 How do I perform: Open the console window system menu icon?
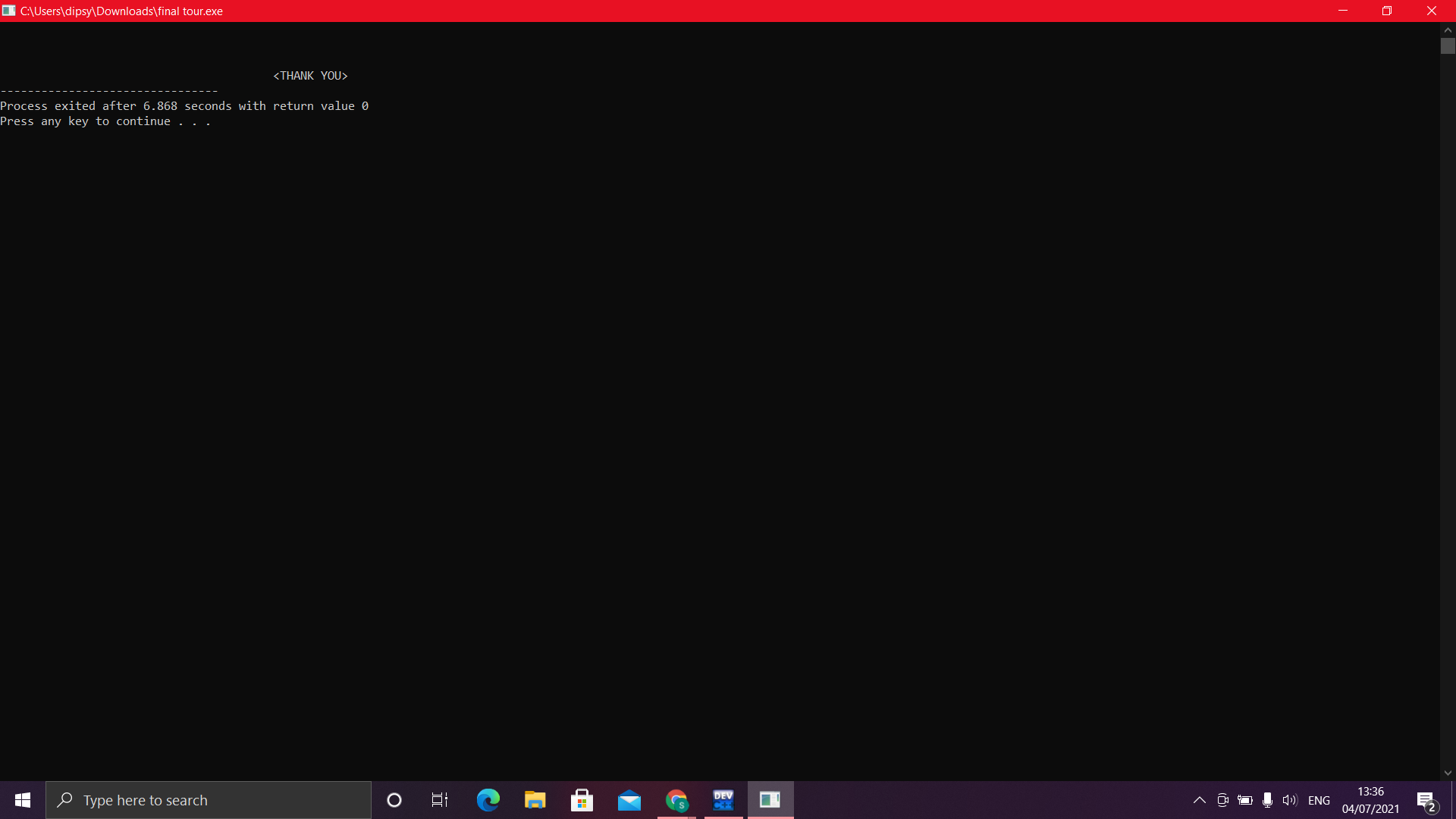tap(9, 11)
